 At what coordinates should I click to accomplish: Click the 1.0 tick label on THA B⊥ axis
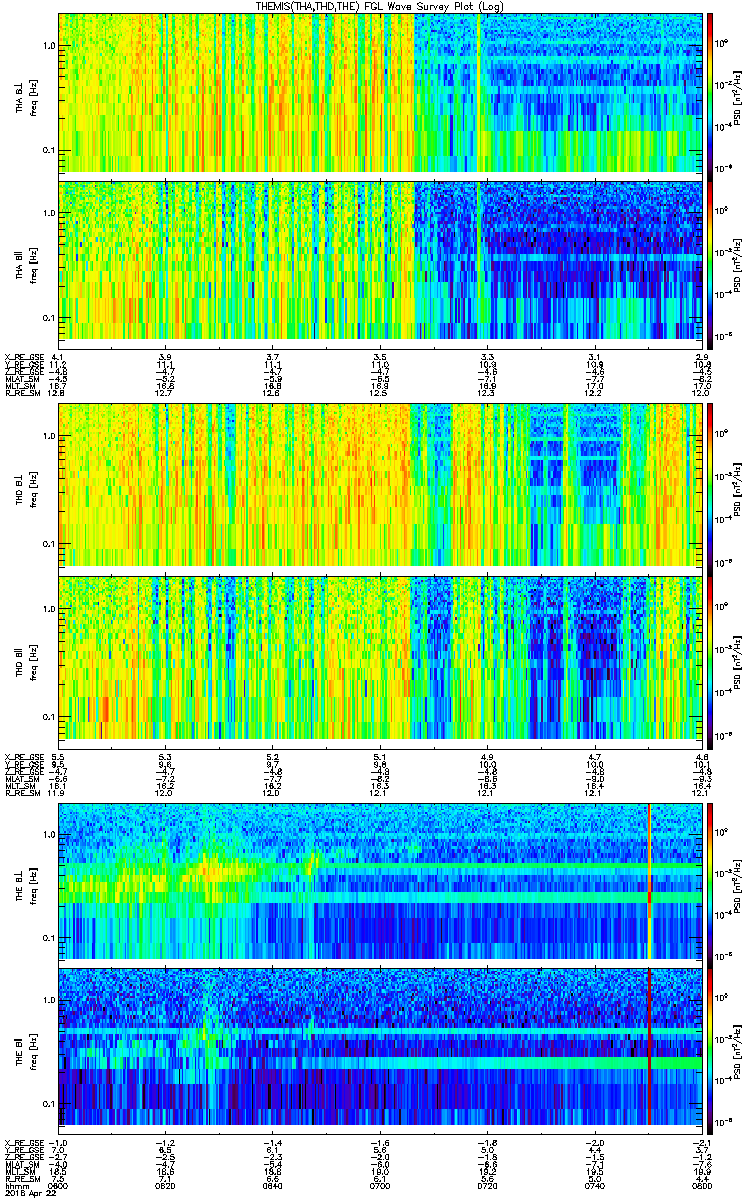pos(49,46)
